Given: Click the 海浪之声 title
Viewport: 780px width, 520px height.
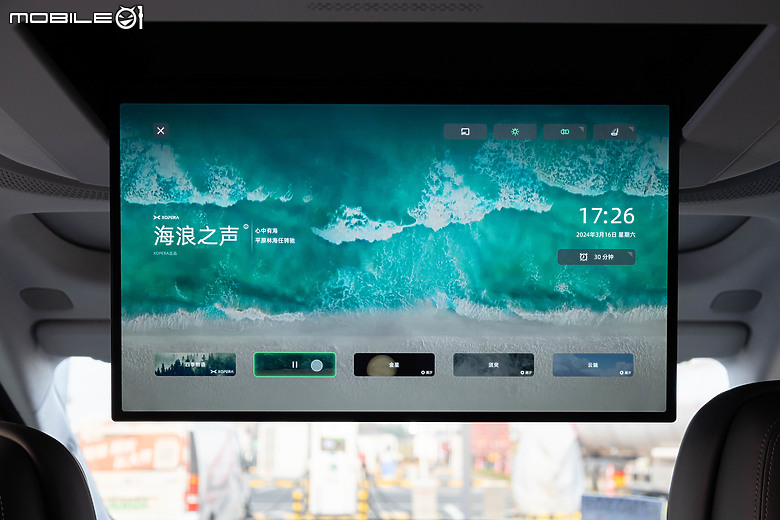Looking at the screenshot, I should 196,235.
